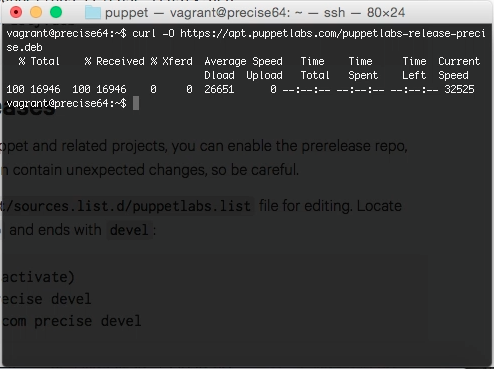Click 'sources.list.d/puppetlabs.list' code text behind terminal
The width and height of the screenshot is (494, 369).
tap(126, 206)
